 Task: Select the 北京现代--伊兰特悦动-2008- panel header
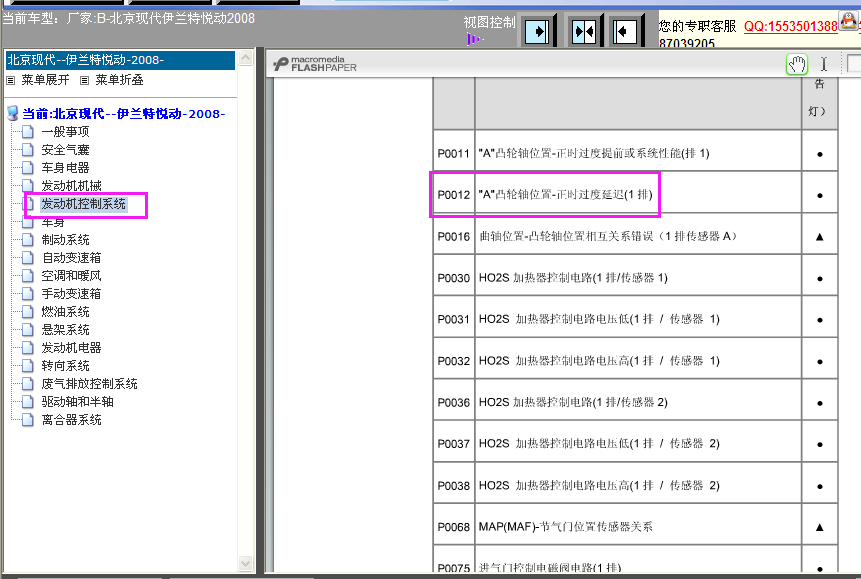coord(120,60)
